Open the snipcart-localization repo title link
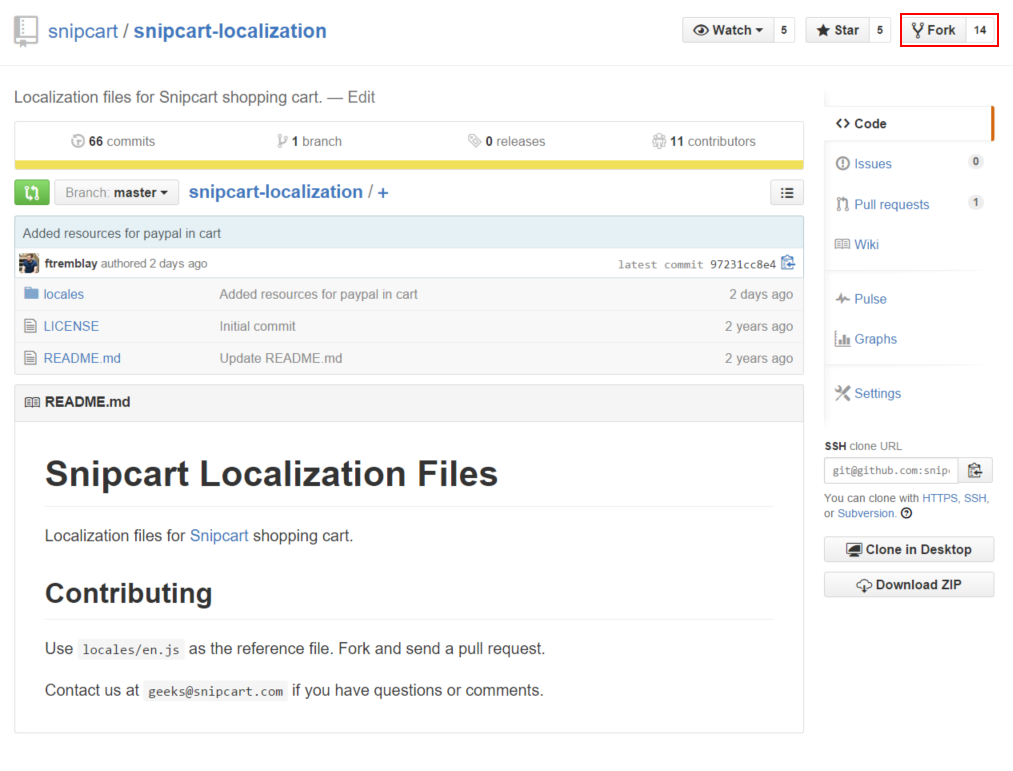 tap(230, 31)
